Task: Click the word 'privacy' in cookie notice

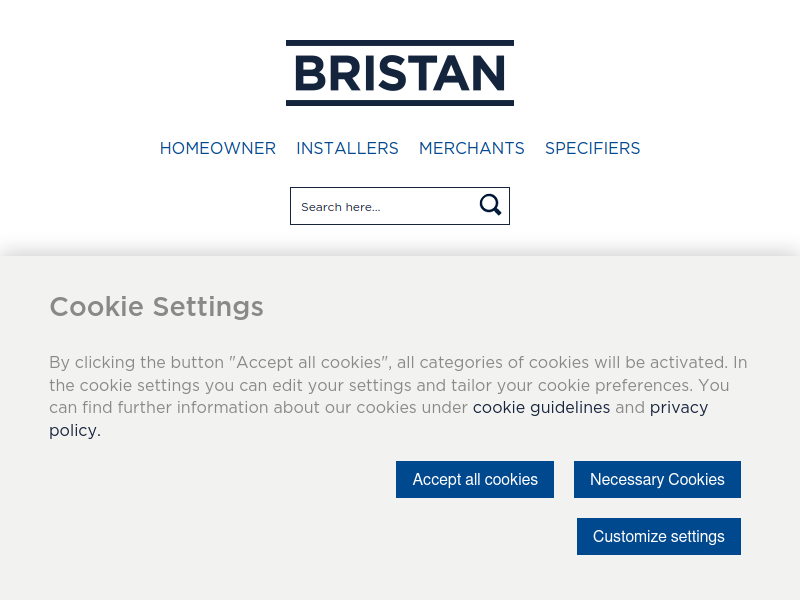Action: click(x=679, y=408)
